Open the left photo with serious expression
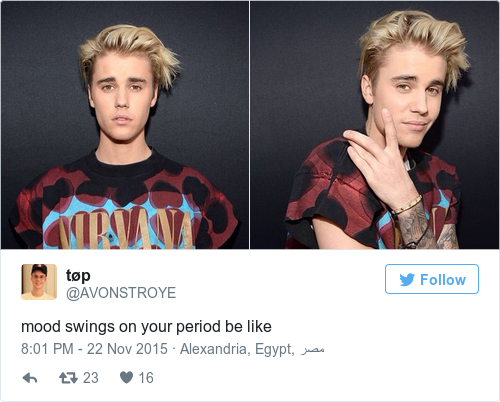The height and width of the screenshot is (402, 500). click(125, 125)
